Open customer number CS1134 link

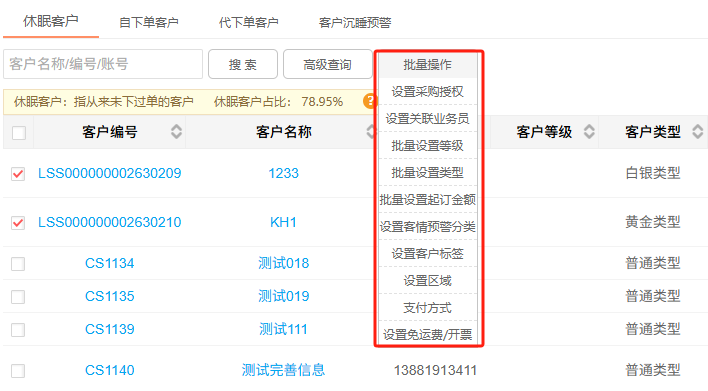point(110,263)
